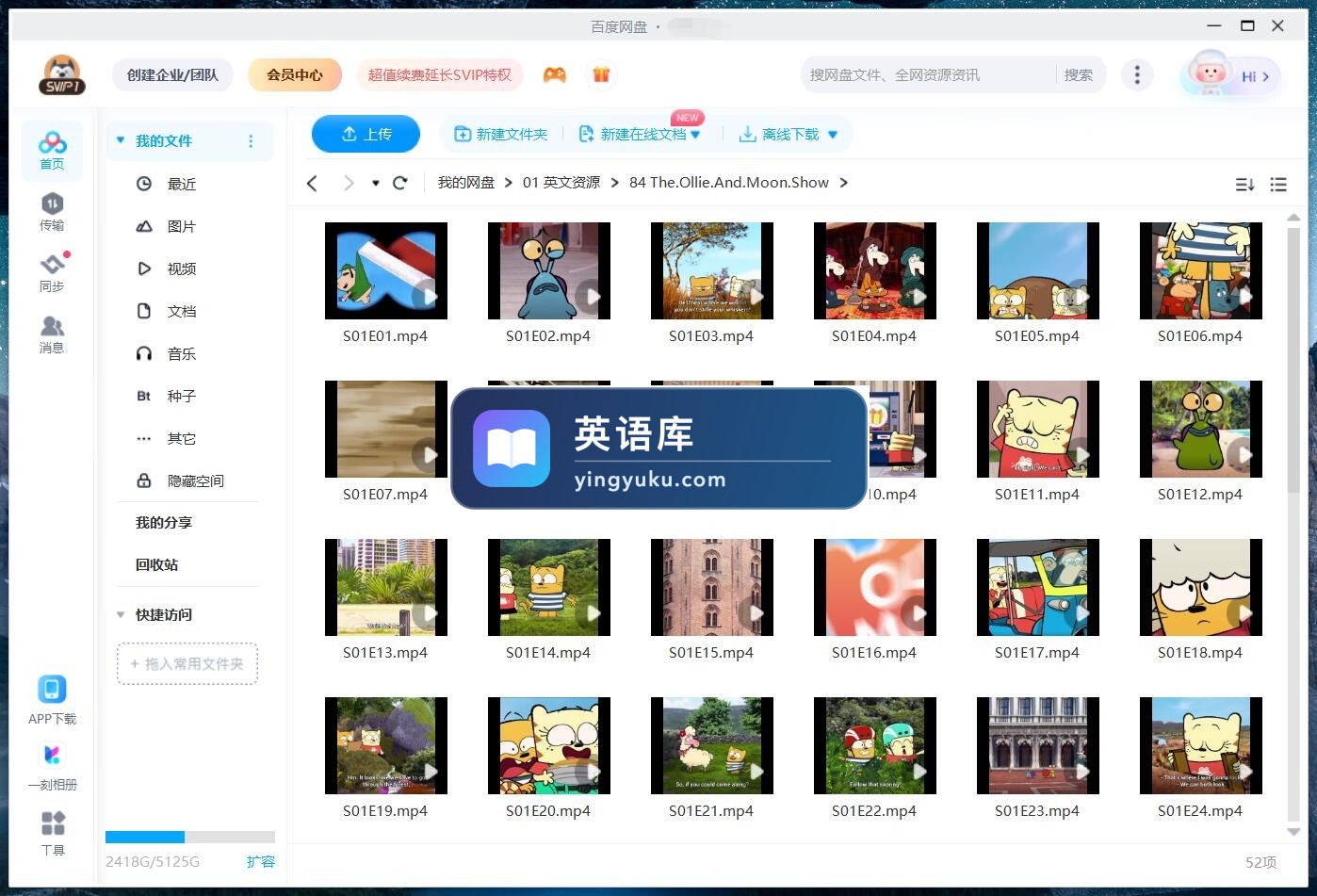The height and width of the screenshot is (896, 1317).
Task: Click the S01E16.mp4 file name
Action: (x=874, y=652)
